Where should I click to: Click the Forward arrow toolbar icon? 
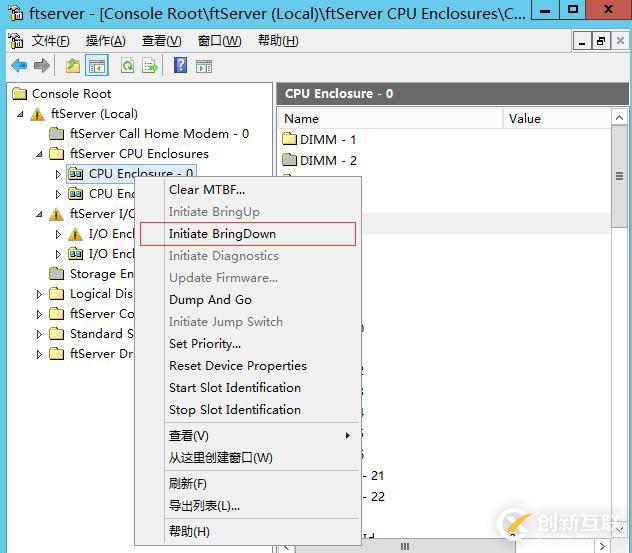point(42,65)
